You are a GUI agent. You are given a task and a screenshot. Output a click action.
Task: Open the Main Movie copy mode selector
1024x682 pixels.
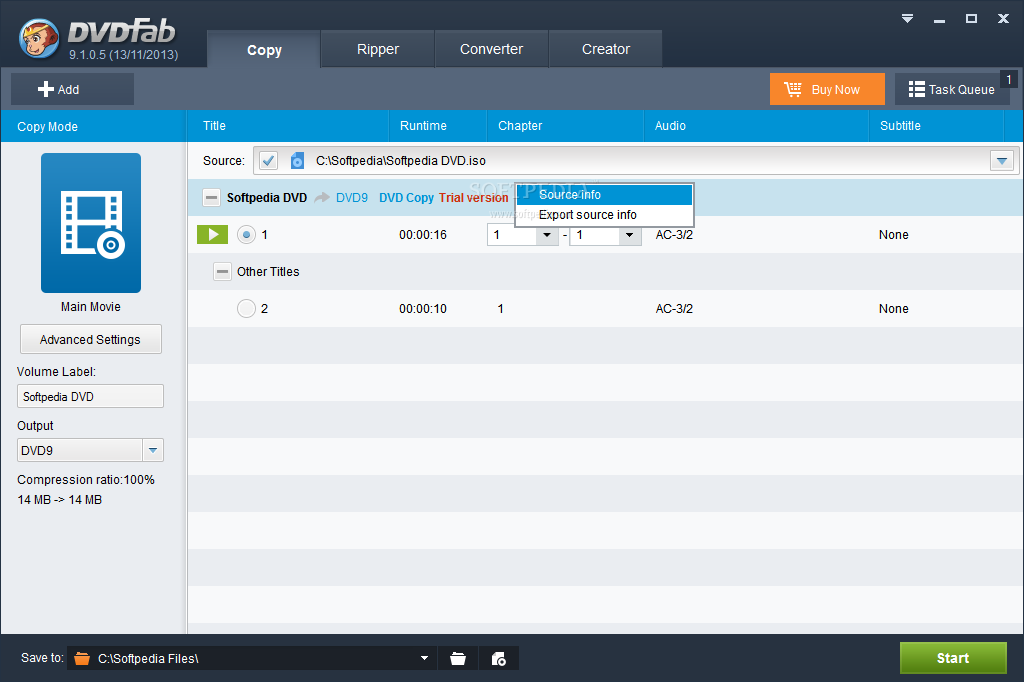point(91,223)
